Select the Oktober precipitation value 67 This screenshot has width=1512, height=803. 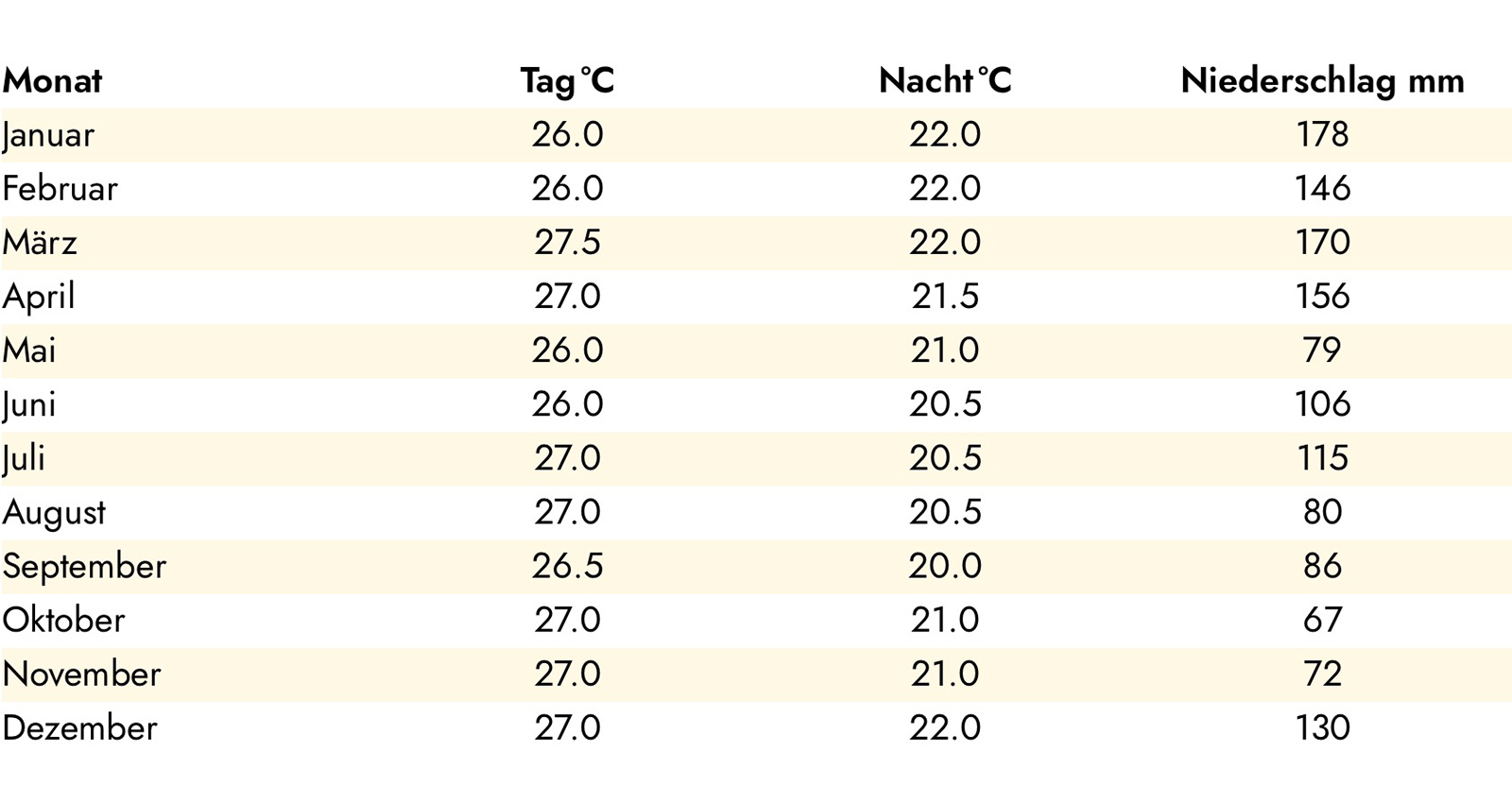tap(1322, 620)
